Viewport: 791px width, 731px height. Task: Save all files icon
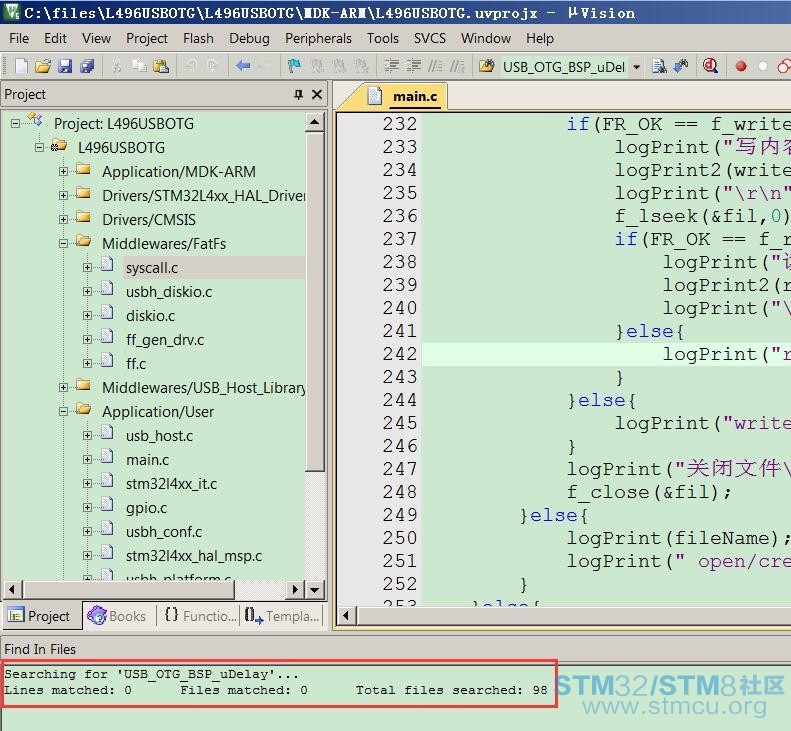click(x=87, y=66)
